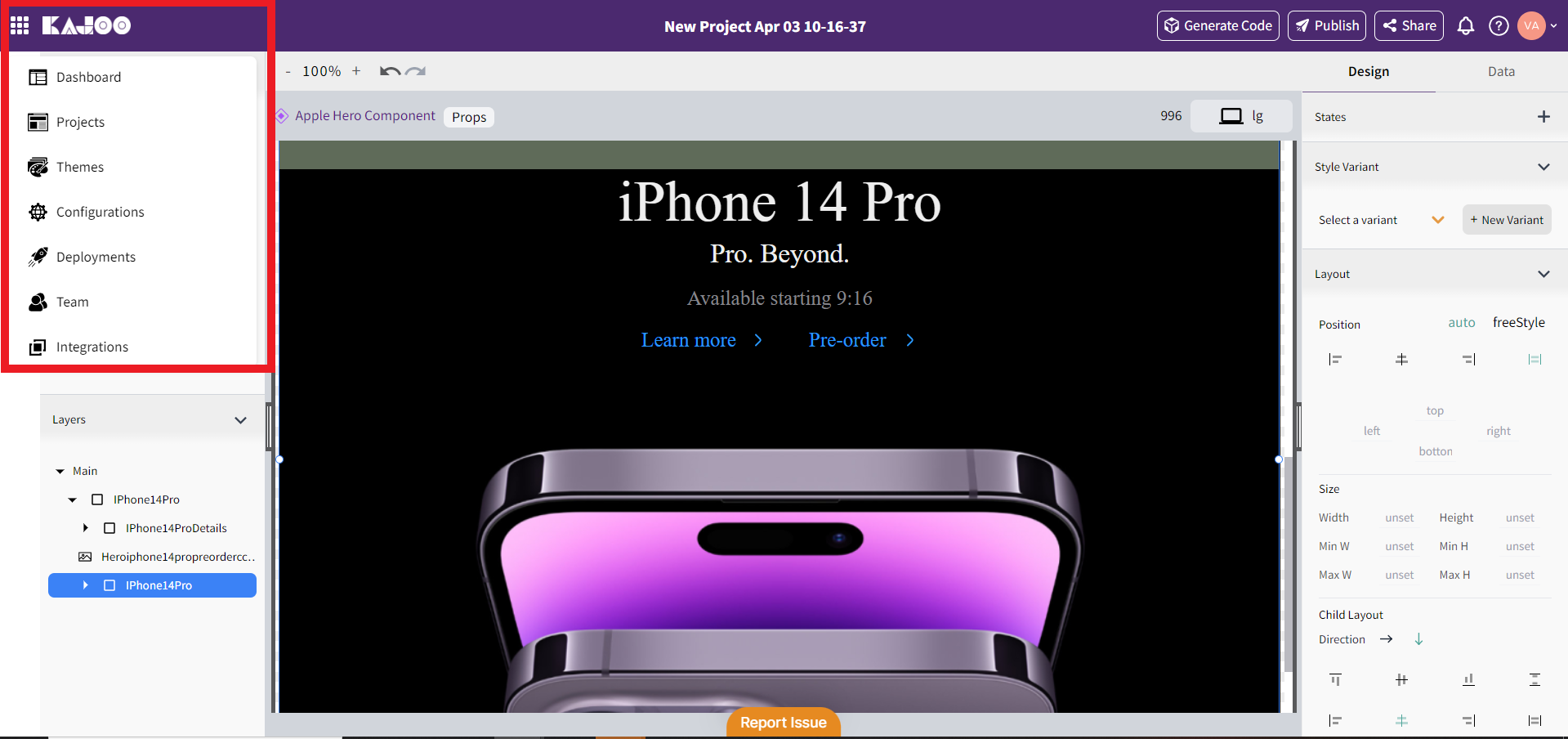Zoom in with the plus control
This screenshot has width=1568, height=739.
point(356,71)
